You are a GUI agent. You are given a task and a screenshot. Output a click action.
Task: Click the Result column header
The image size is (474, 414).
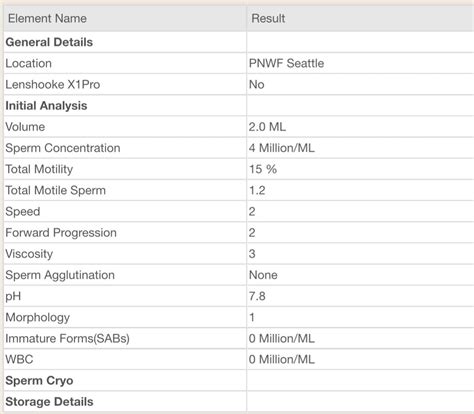(268, 18)
